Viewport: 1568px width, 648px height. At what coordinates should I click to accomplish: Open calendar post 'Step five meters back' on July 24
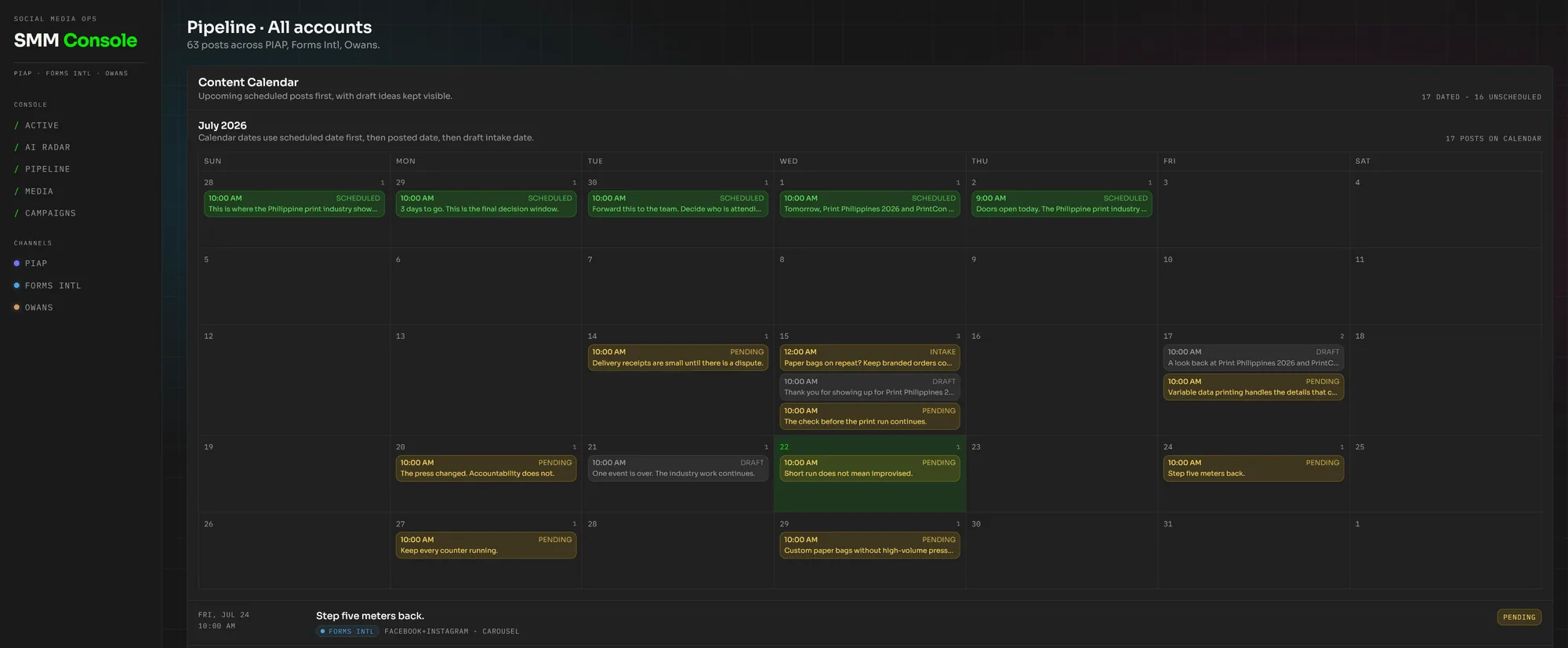click(1254, 468)
